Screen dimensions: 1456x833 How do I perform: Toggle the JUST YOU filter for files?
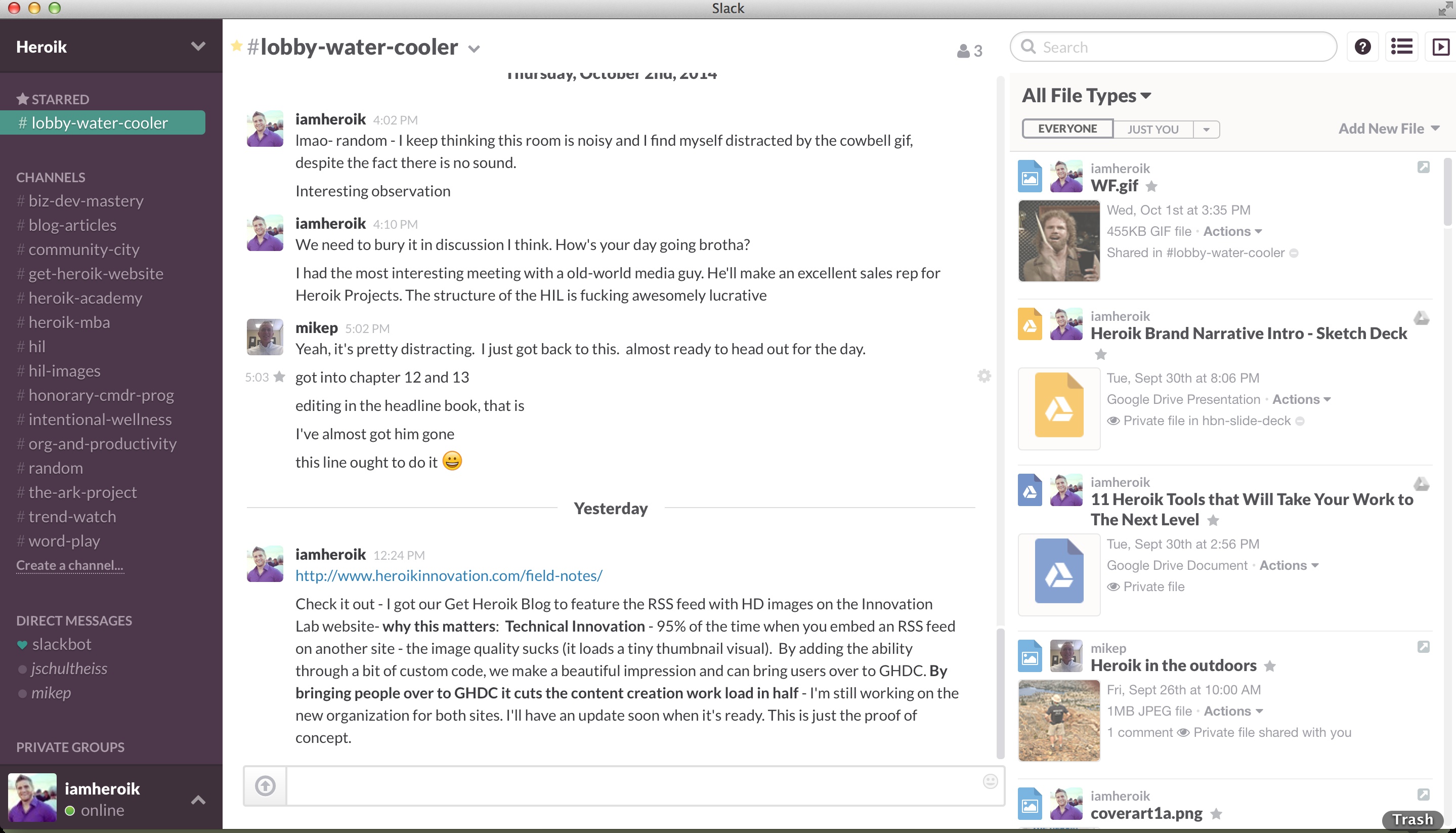(x=1152, y=128)
